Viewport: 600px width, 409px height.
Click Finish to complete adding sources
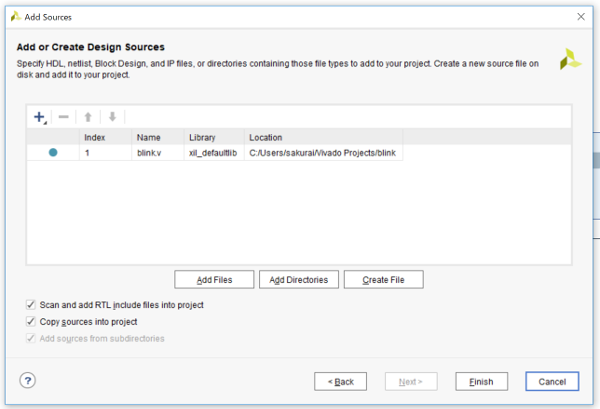coord(482,381)
